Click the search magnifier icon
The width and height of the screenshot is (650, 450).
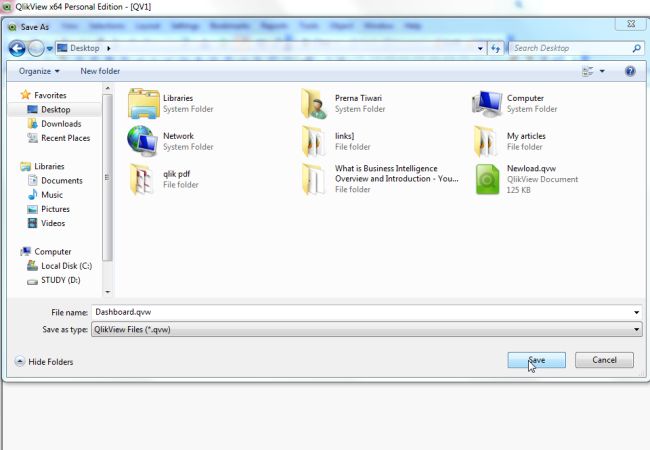click(x=637, y=48)
